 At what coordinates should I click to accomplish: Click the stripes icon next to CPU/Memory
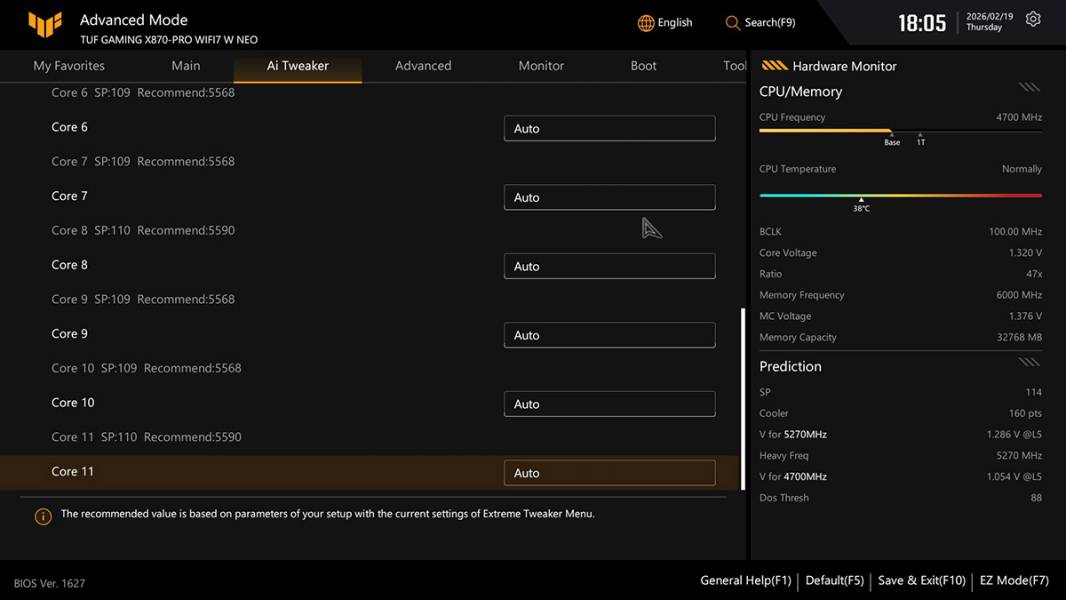click(x=1029, y=88)
